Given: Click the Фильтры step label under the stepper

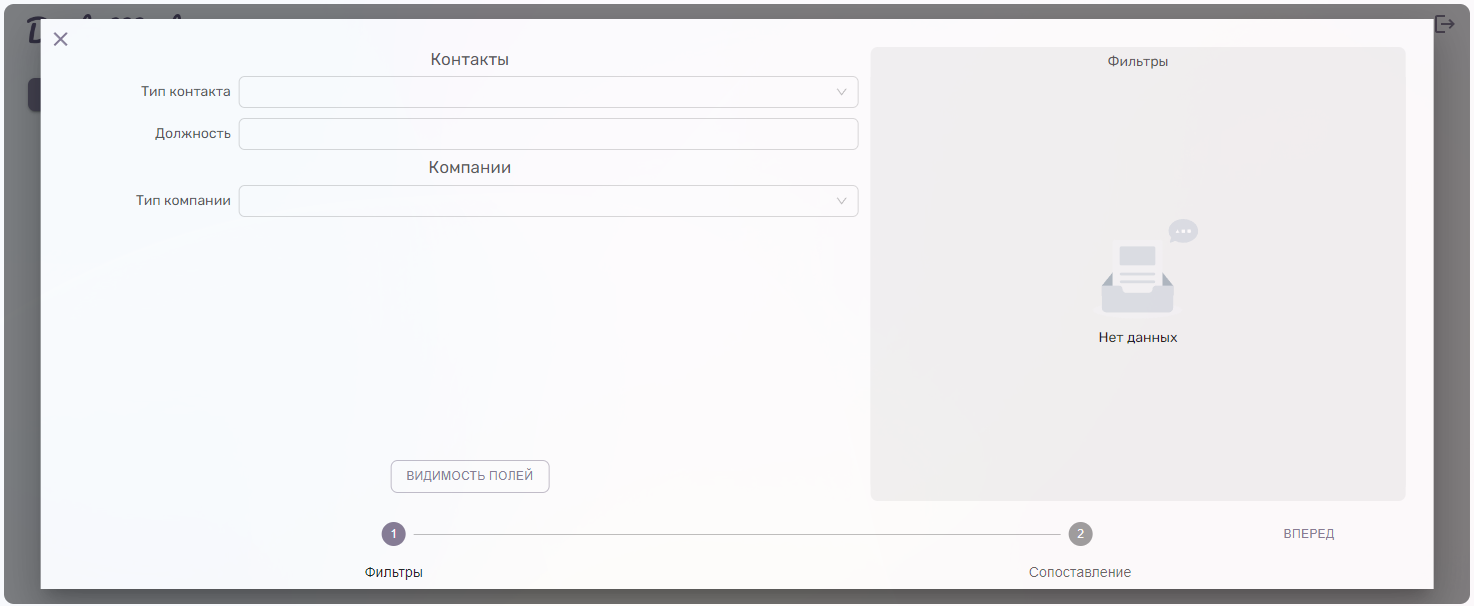Looking at the screenshot, I should pos(393,572).
